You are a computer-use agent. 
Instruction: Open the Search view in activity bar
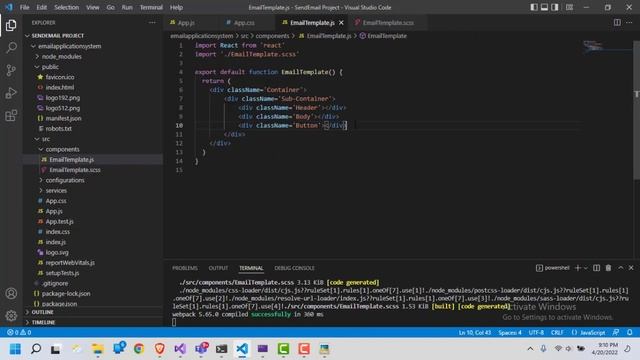point(11,48)
